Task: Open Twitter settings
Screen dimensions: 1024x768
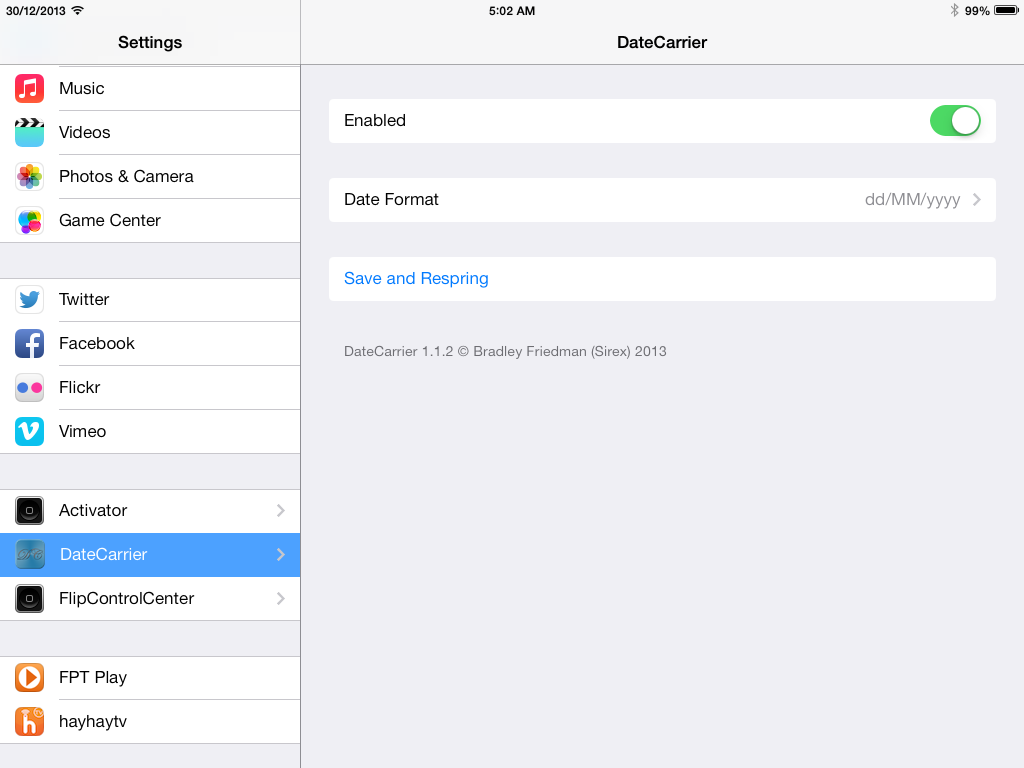Action: point(150,300)
